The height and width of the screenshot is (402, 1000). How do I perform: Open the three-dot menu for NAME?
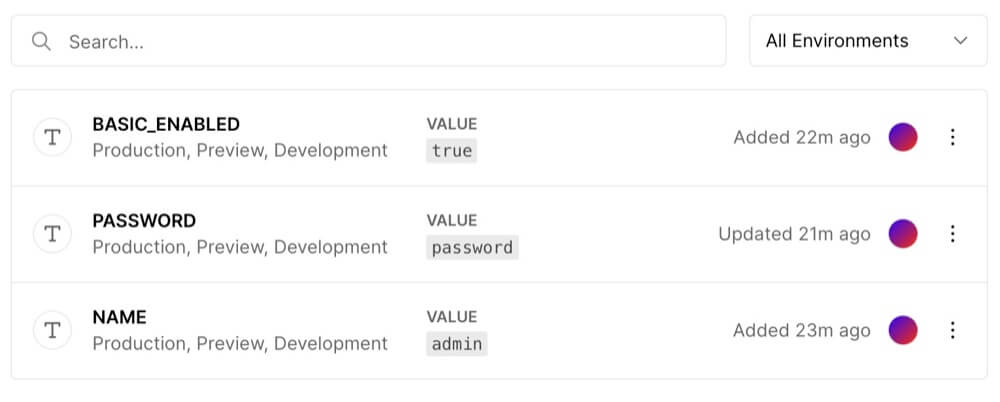pos(952,330)
